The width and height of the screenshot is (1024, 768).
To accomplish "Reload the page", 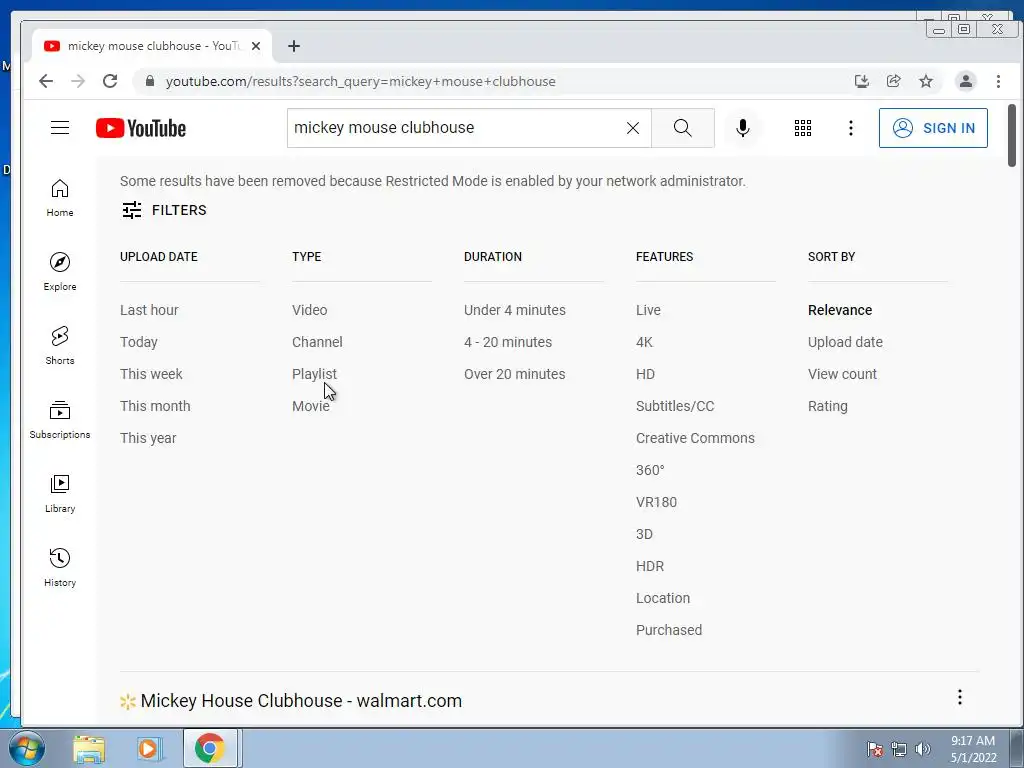I will [x=110, y=81].
